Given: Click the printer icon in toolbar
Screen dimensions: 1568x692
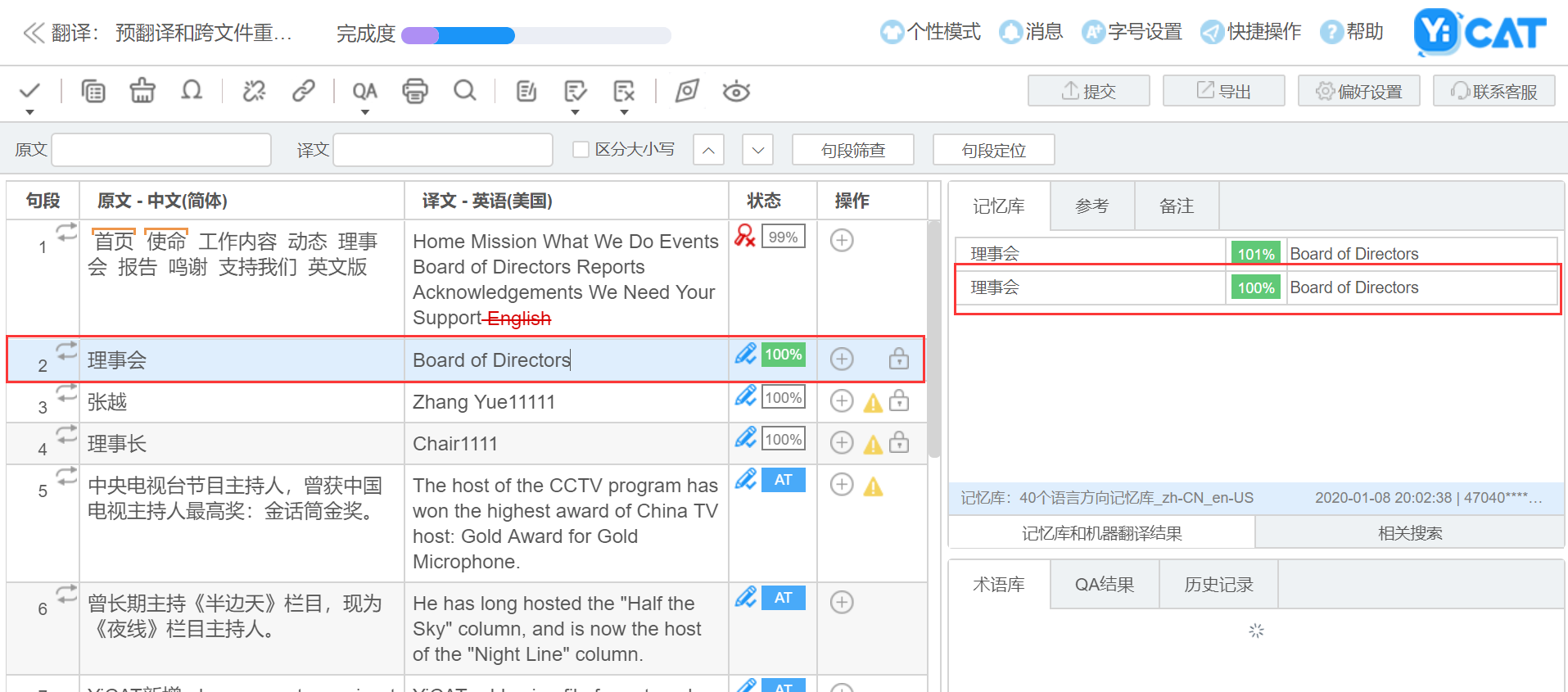Looking at the screenshot, I should [415, 91].
